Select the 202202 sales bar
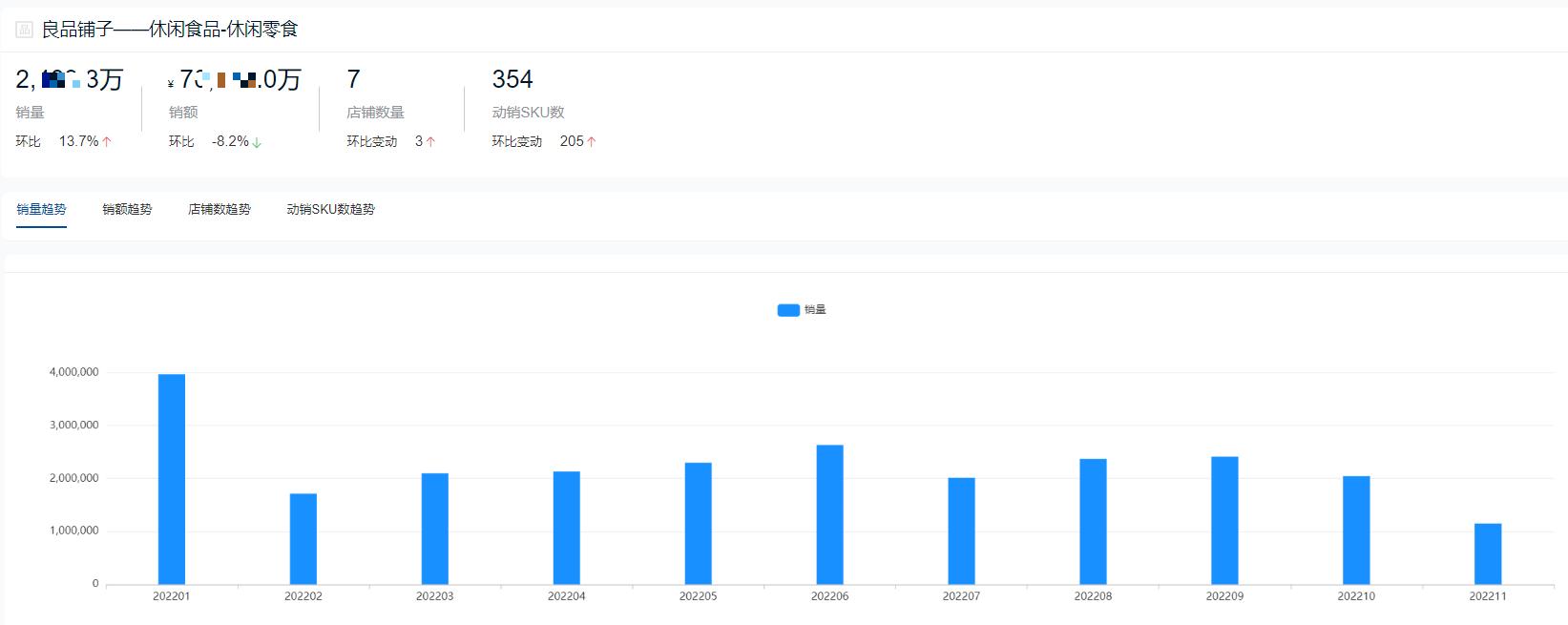The width and height of the screenshot is (1568, 625). (303, 539)
